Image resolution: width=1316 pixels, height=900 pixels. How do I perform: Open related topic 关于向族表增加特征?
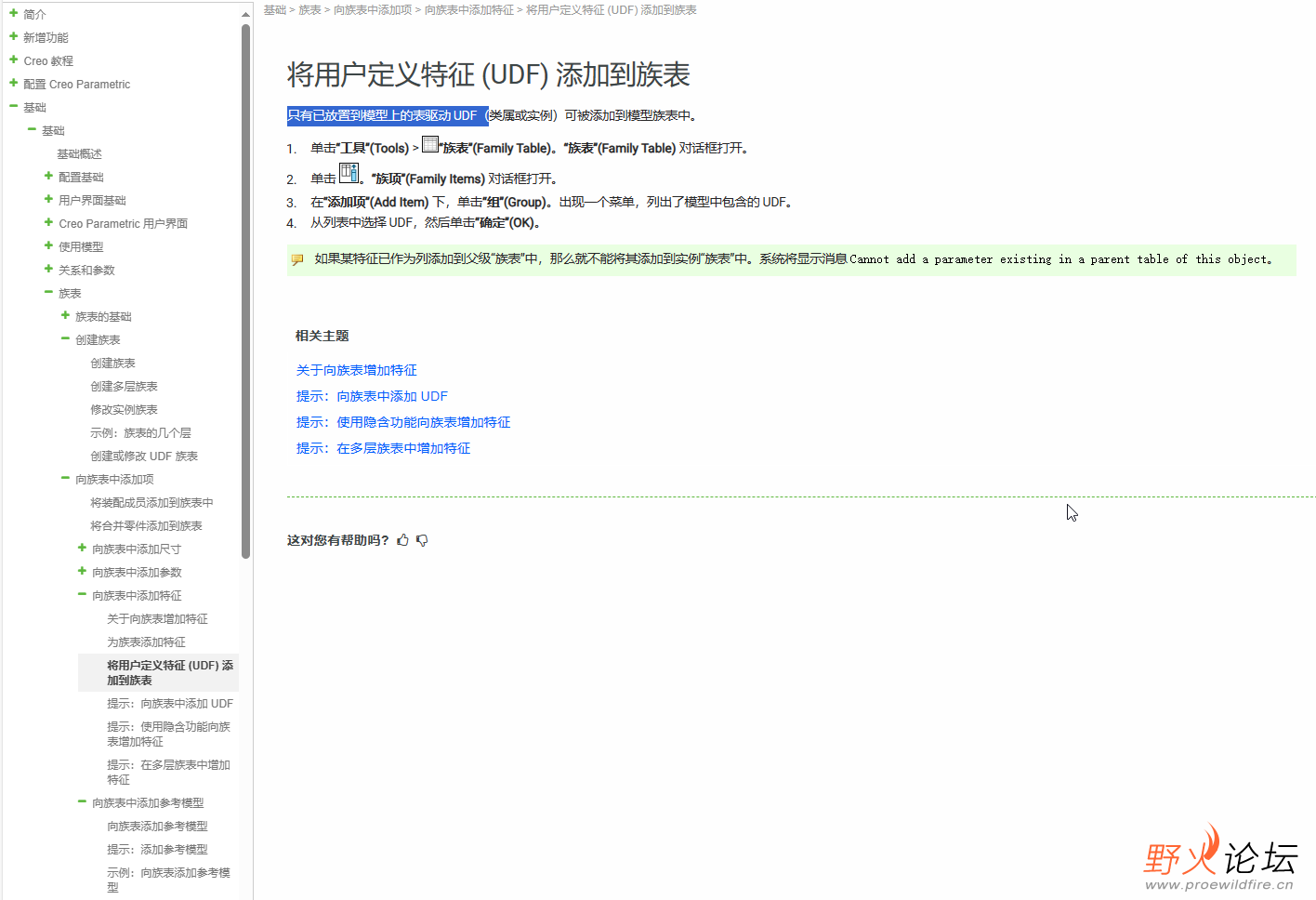(357, 370)
